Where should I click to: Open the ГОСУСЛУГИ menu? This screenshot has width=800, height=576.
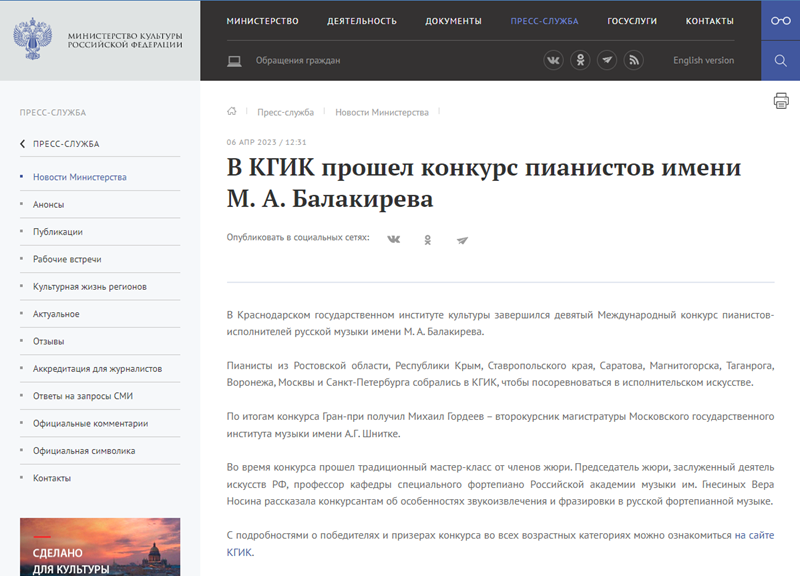click(x=632, y=21)
